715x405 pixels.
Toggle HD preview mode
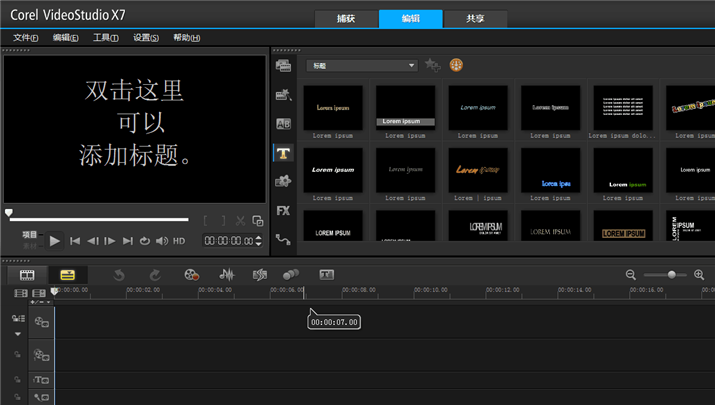pyautogui.click(x=179, y=241)
